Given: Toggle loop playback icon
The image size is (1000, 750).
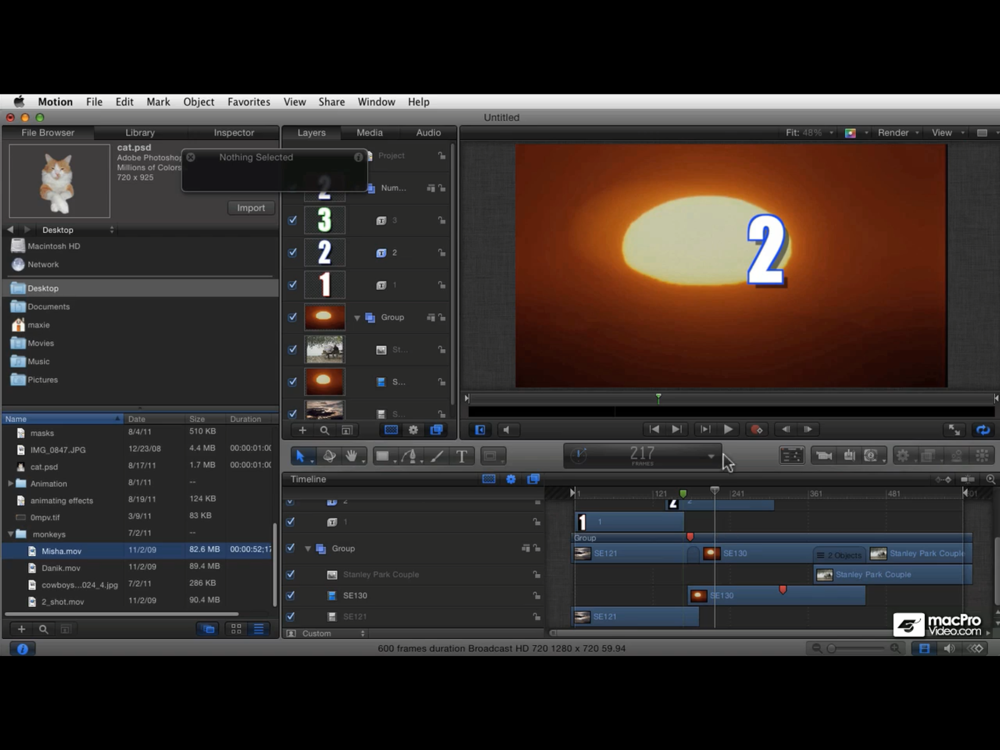Looking at the screenshot, I should (x=982, y=429).
